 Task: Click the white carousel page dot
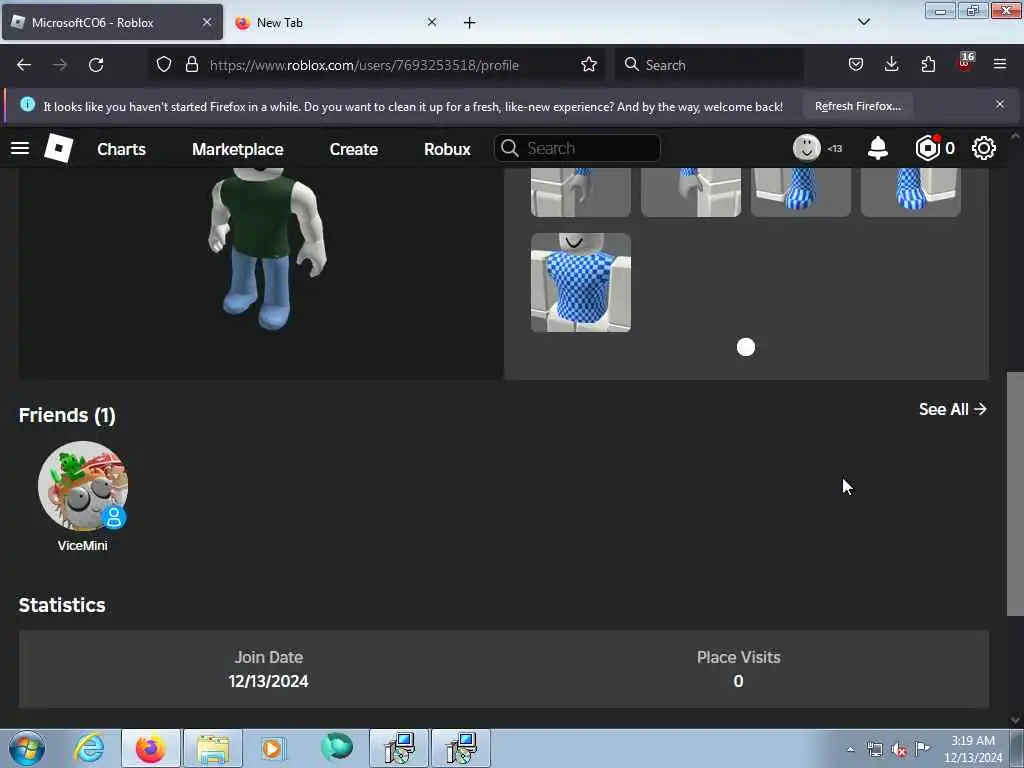pyautogui.click(x=745, y=347)
